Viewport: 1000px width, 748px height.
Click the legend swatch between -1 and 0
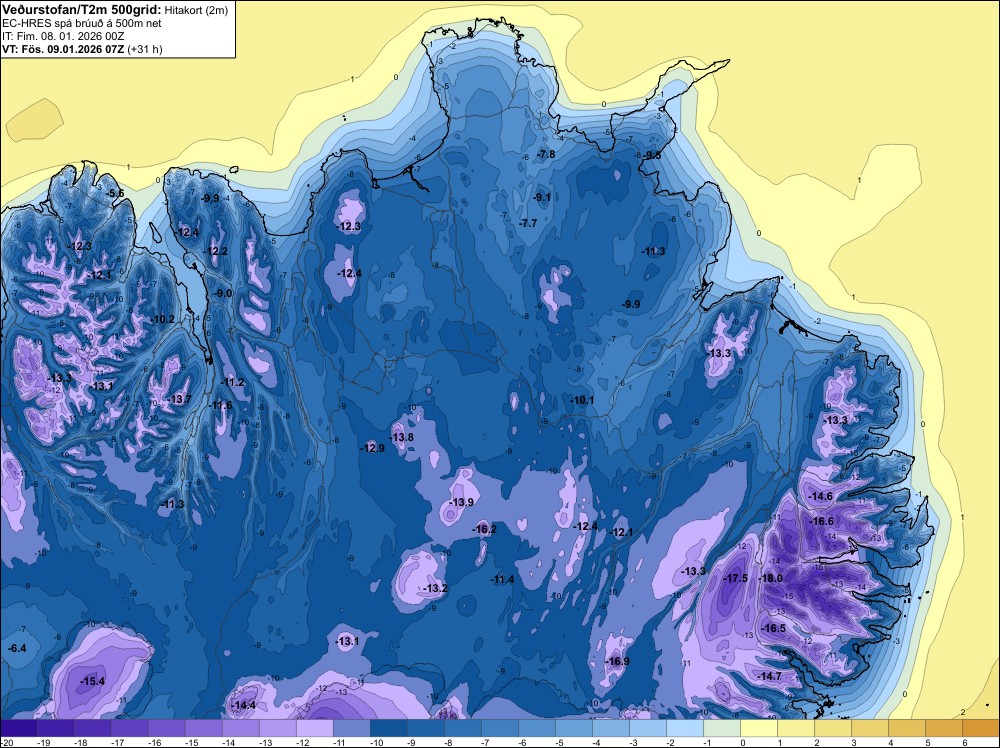[721, 728]
